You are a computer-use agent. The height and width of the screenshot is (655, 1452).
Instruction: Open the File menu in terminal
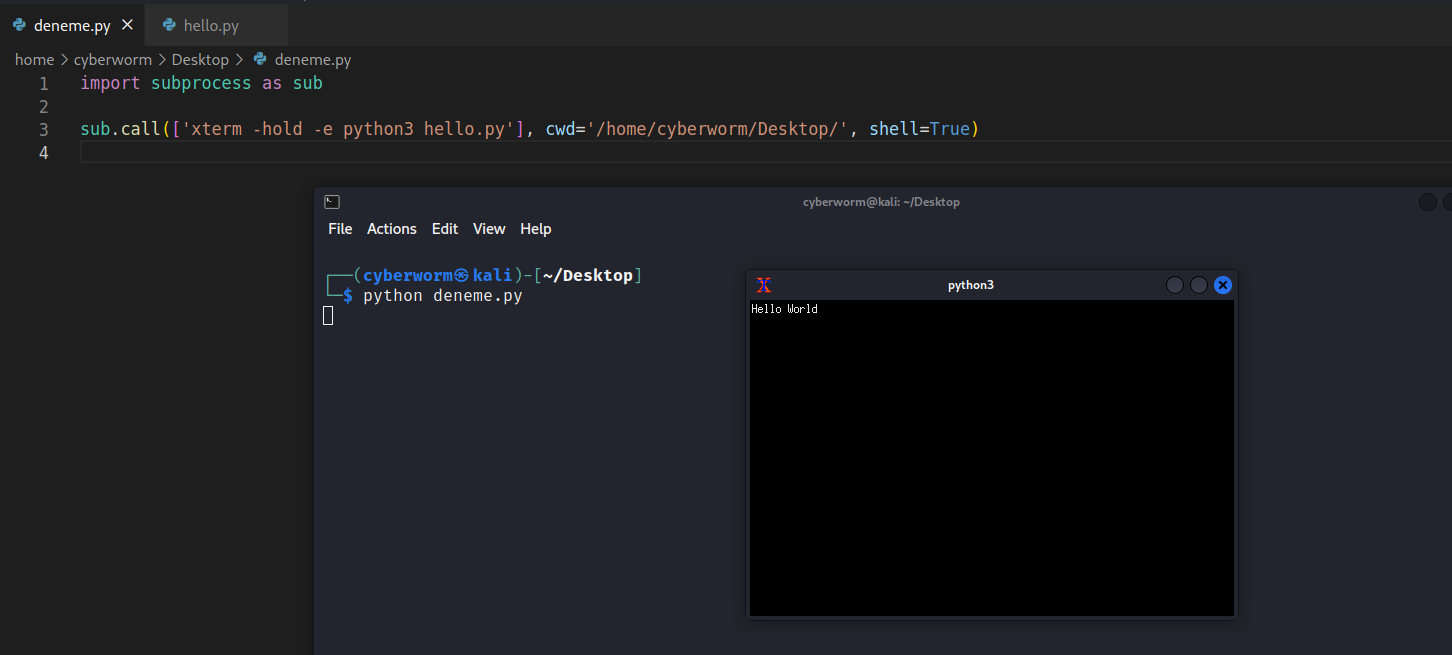pos(340,229)
